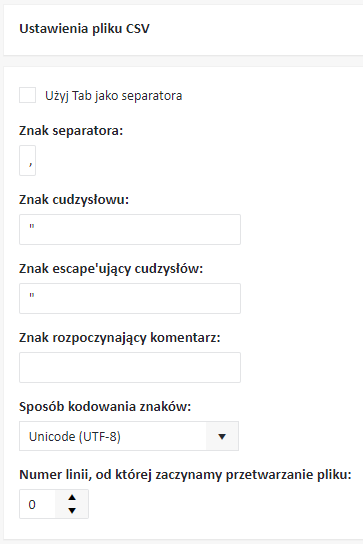Click the Znak escape'ujący cudzysłów label
The width and height of the screenshot is (363, 544).
click(x=111, y=269)
